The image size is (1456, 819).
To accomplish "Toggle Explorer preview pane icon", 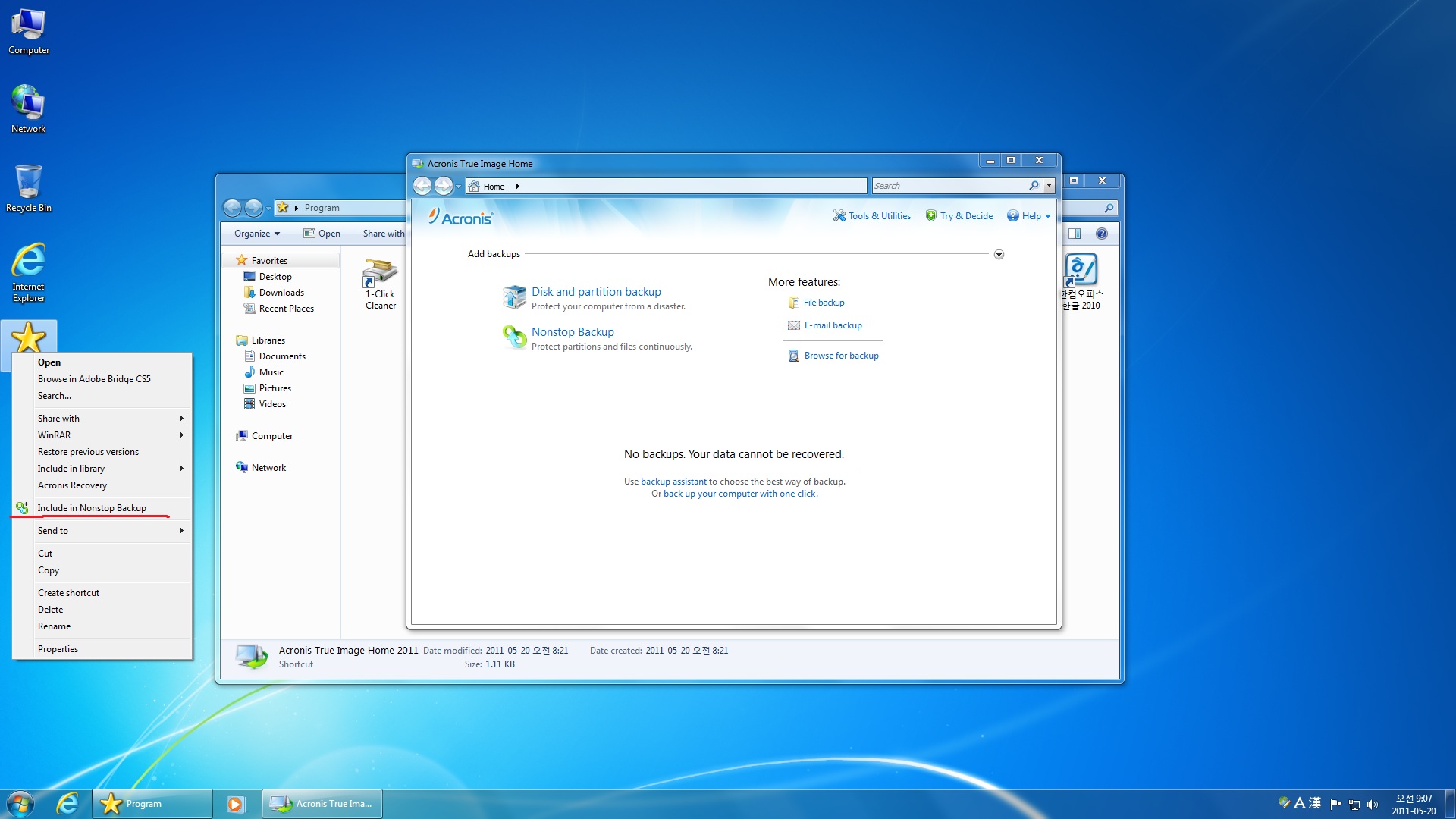I will 1075,234.
